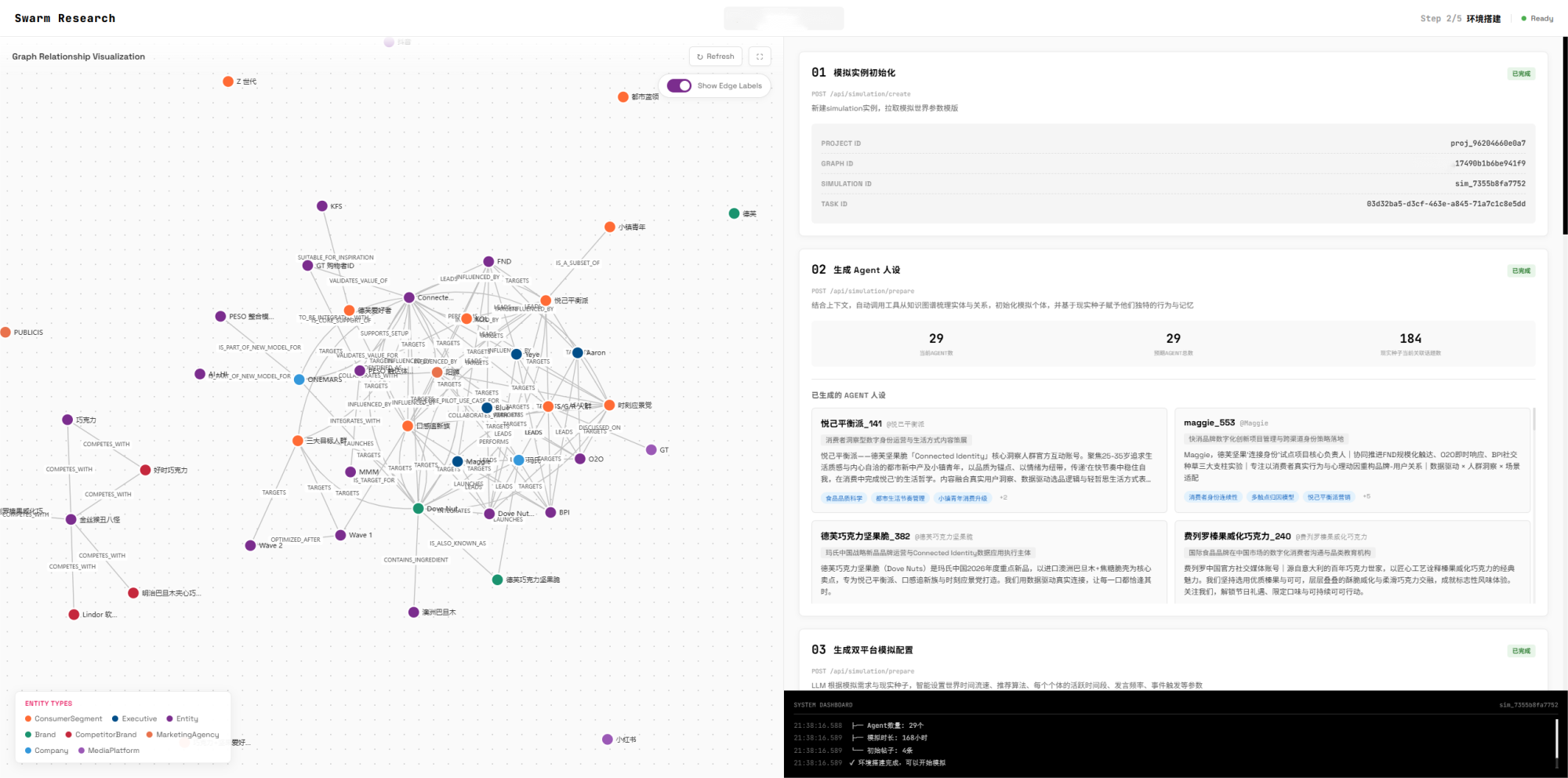Image resolution: width=1568 pixels, height=778 pixels.
Task: Click the ConsumerSegment legend color dot
Action: tap(28, 718)
